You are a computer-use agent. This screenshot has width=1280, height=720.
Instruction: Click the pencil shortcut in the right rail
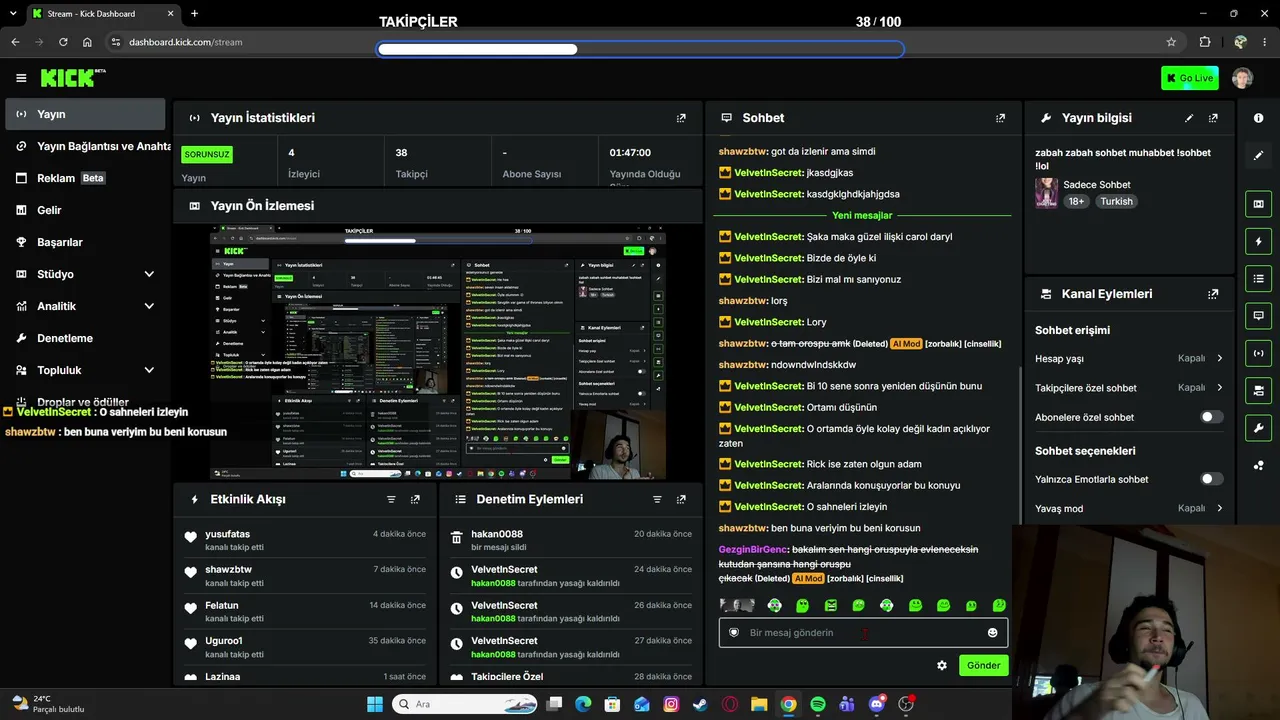pyautogui.click(x=1258, y=156)
